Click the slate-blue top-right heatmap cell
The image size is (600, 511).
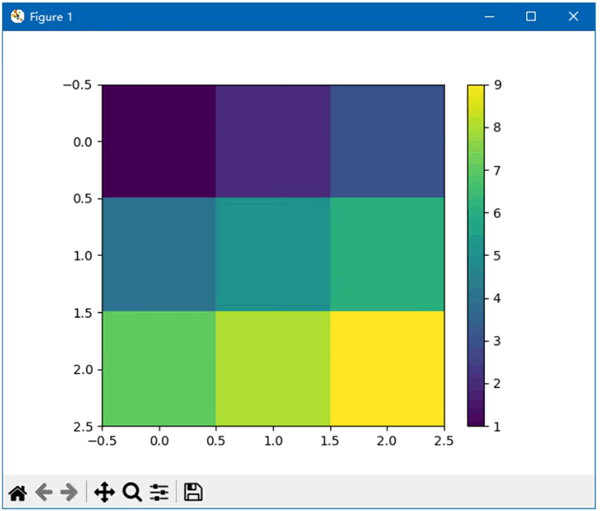[x=387, y=141]
